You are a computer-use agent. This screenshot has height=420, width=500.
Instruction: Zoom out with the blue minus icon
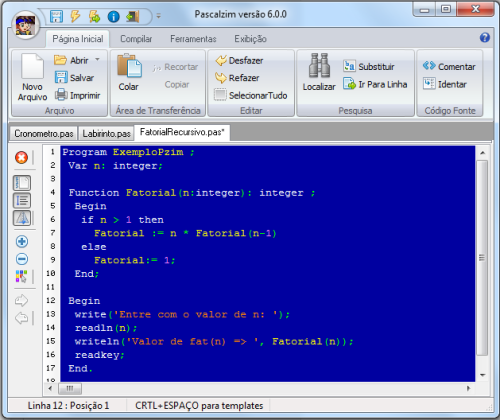(x=22, y=259)
